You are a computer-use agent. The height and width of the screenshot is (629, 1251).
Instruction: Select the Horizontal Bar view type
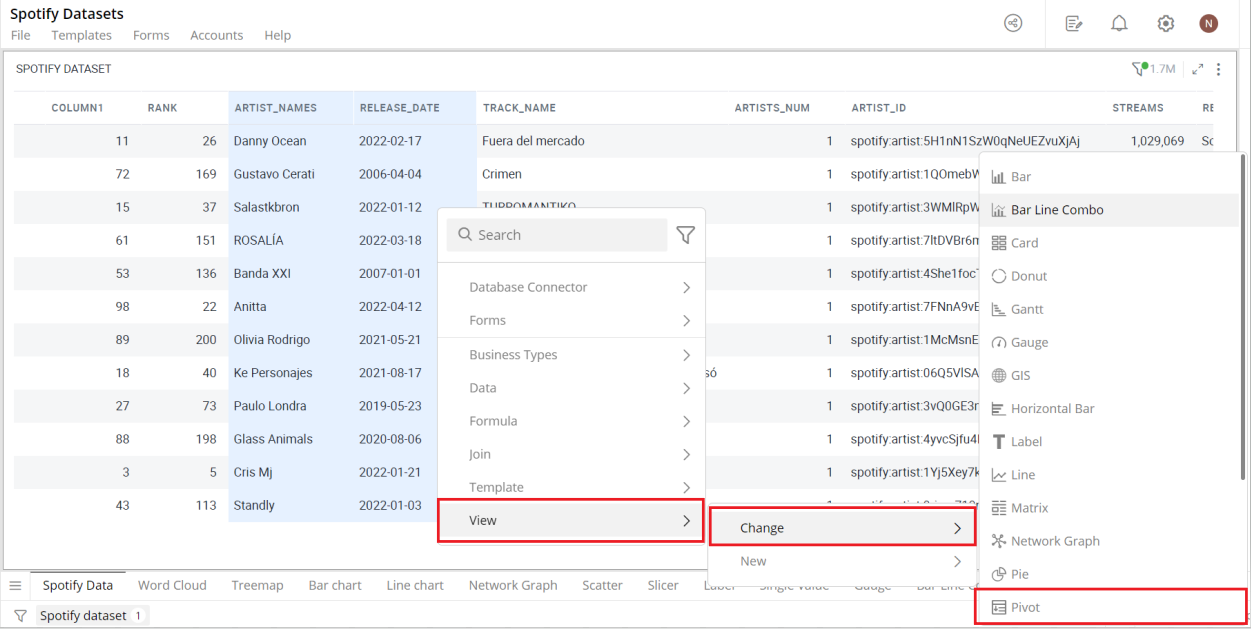[1108, 408]
